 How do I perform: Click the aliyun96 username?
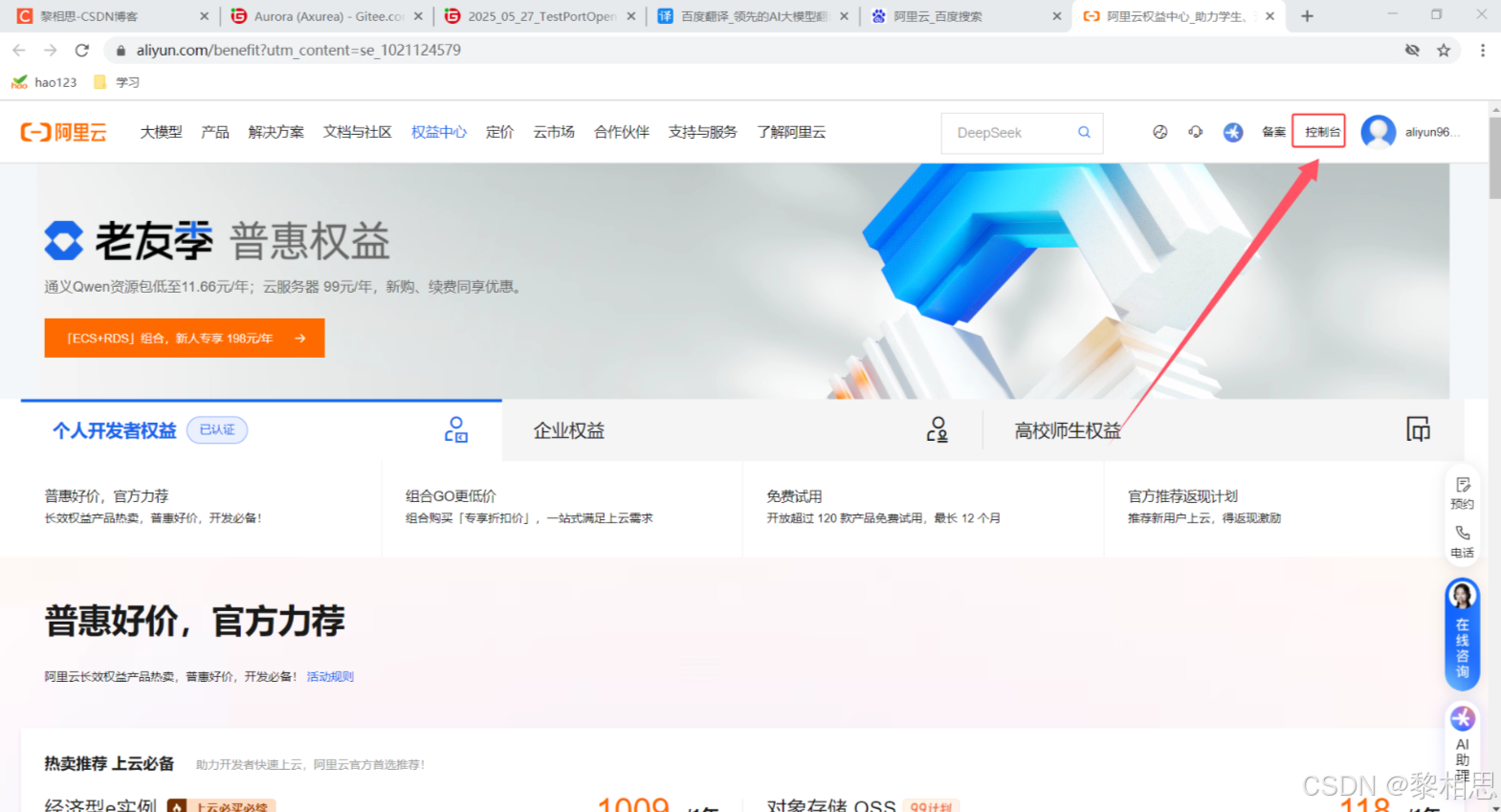click(x=1432, y=132)
